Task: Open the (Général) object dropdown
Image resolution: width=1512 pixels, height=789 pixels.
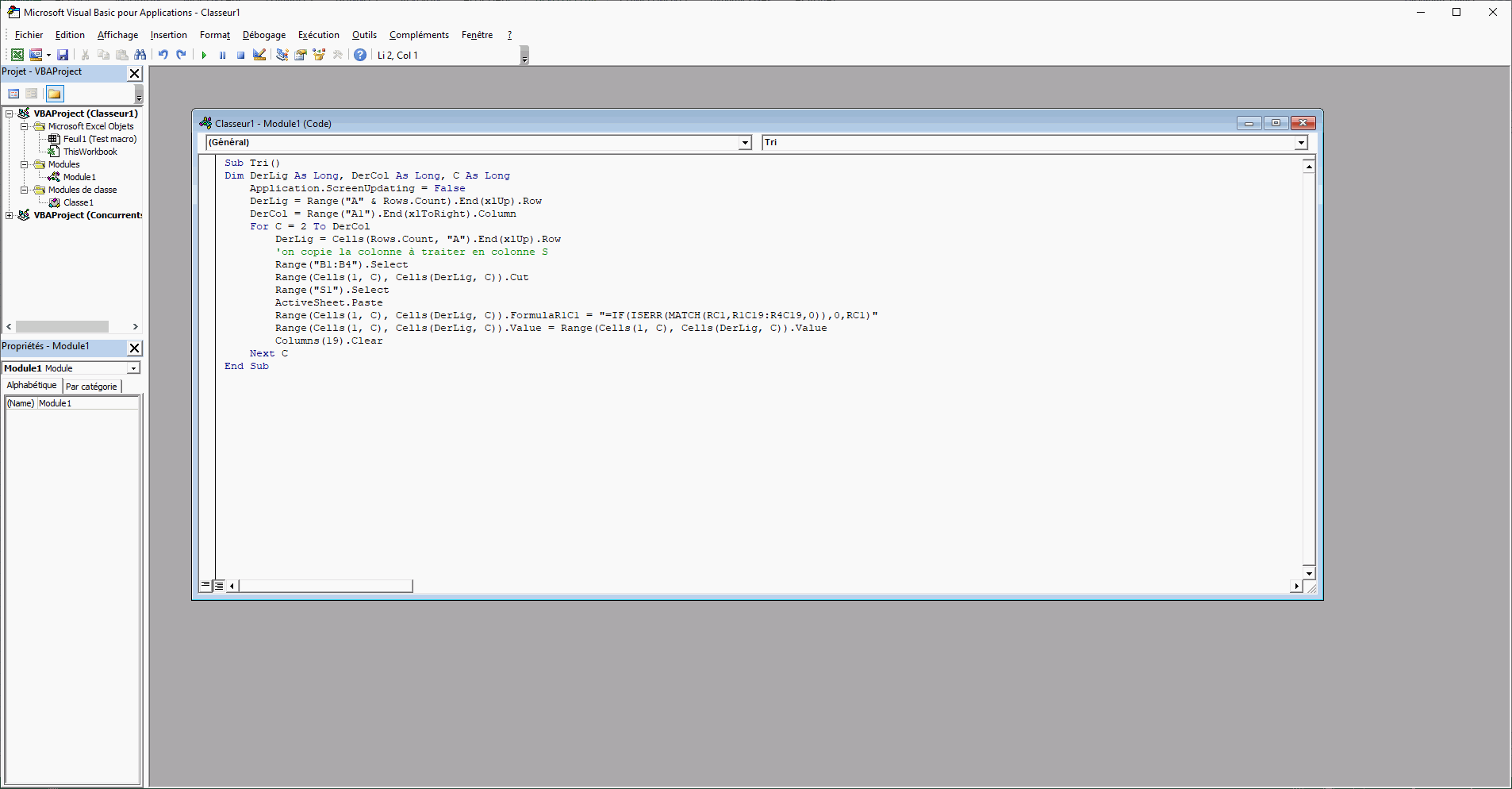Action: (x=745, y=143)
